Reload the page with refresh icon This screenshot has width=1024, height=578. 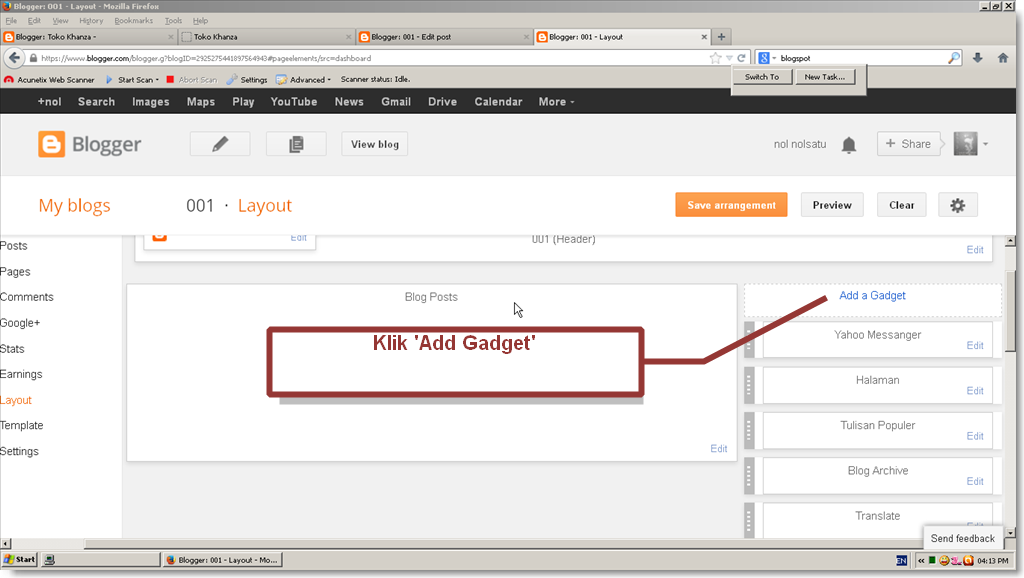pyautogui.click(x=741, y=58)
